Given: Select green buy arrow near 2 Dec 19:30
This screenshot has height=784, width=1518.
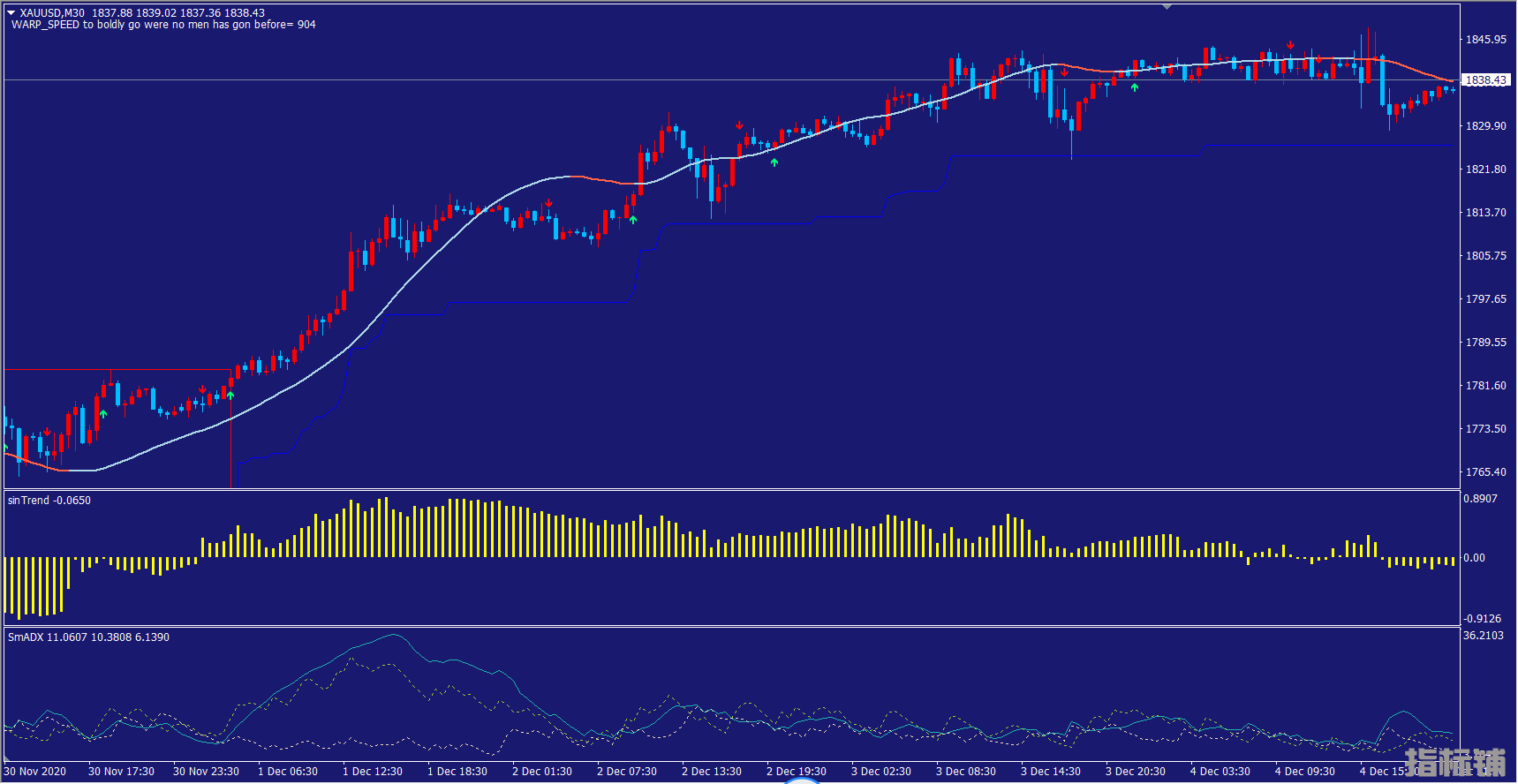Looking at the screenshot, I should 774,162.
